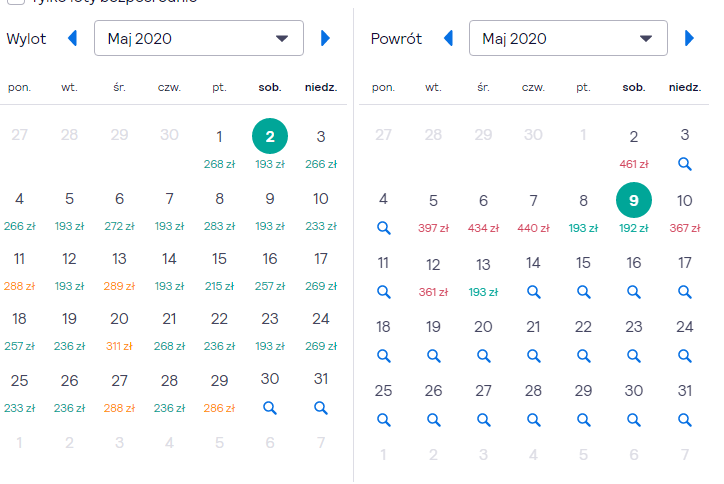
Task: Search return prices for May 25
Action: [x=384, y=420]
